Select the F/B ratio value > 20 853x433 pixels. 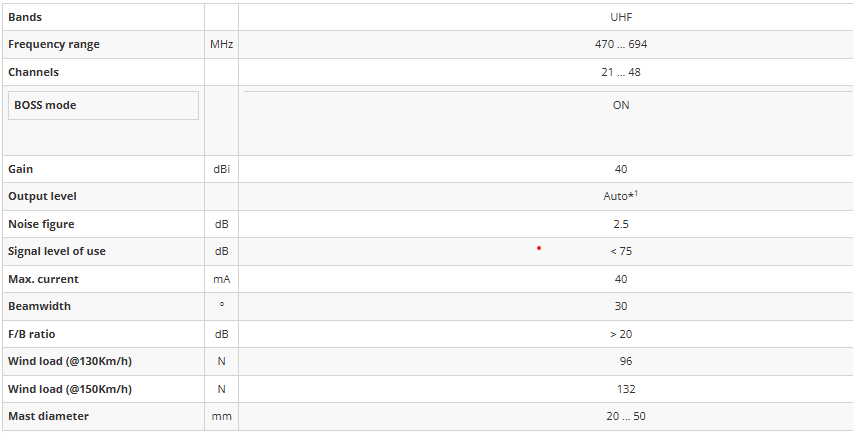click(621, 334)
